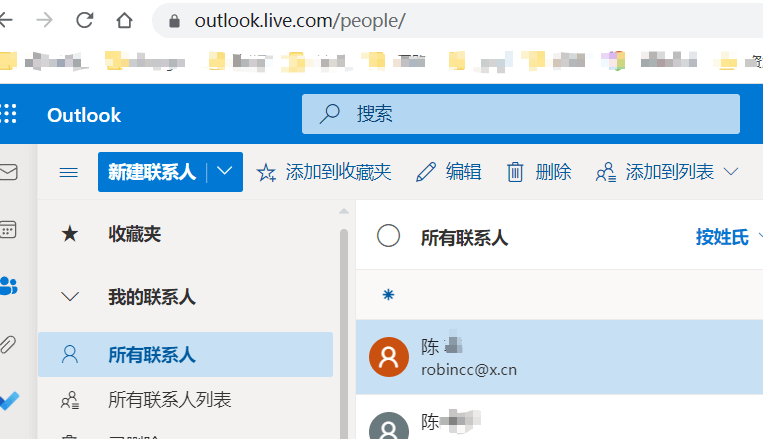Go back using the browser back arrow

[x=5, y=20]
